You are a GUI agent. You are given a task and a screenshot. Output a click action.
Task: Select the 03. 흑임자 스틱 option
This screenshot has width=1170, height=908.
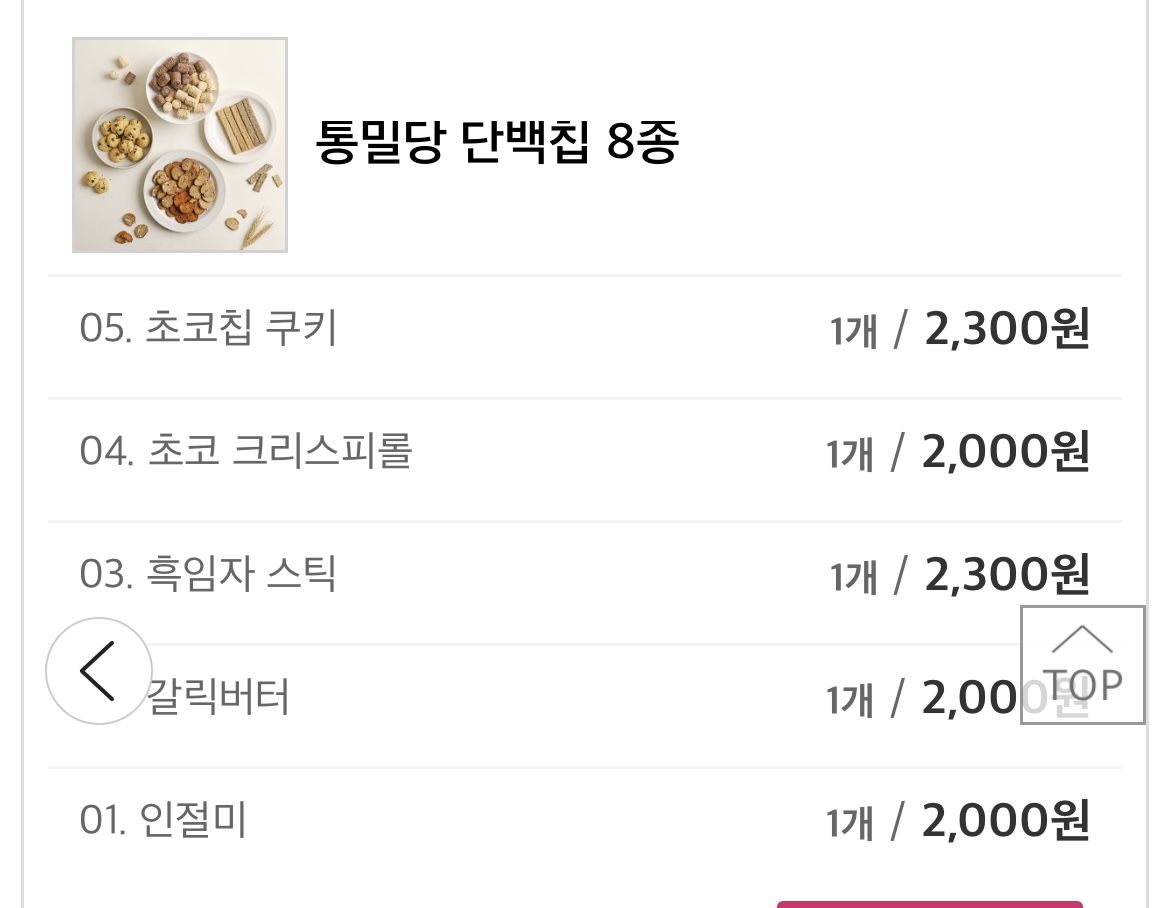click(209, 574)
